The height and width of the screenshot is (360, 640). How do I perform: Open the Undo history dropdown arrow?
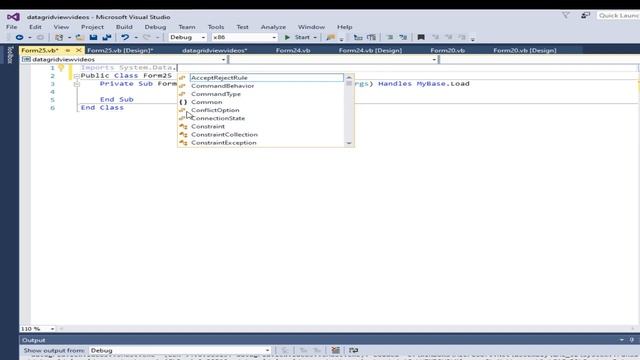[x=136, y=38]
